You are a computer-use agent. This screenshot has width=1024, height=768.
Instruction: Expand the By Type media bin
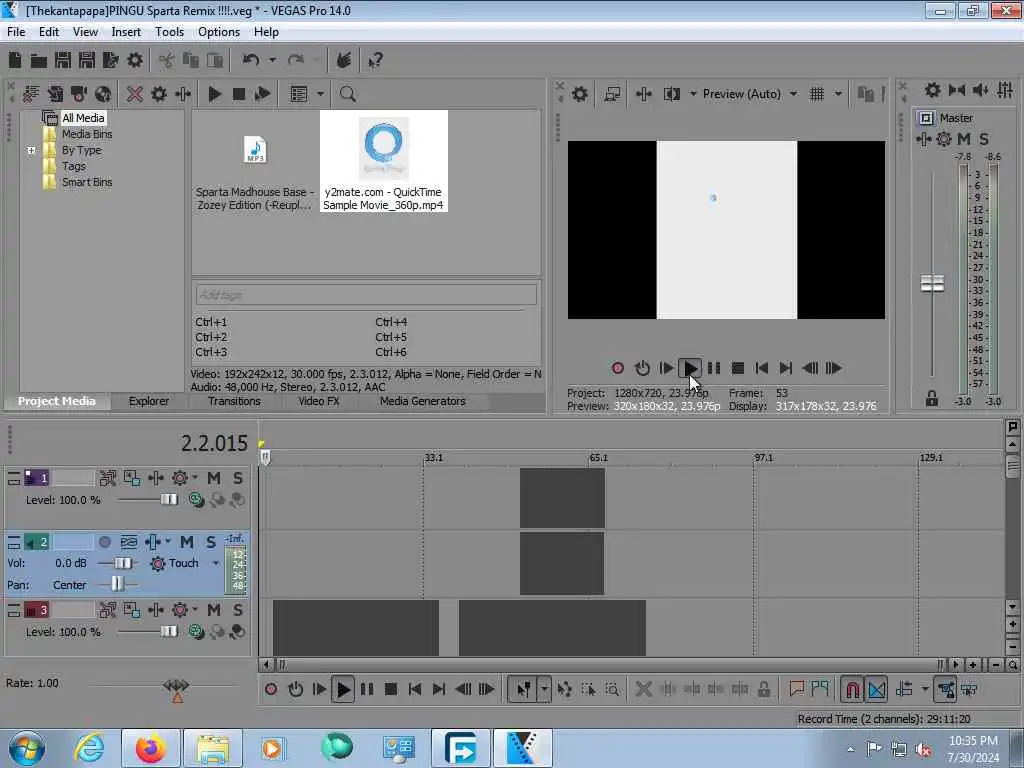click(31, 150)
